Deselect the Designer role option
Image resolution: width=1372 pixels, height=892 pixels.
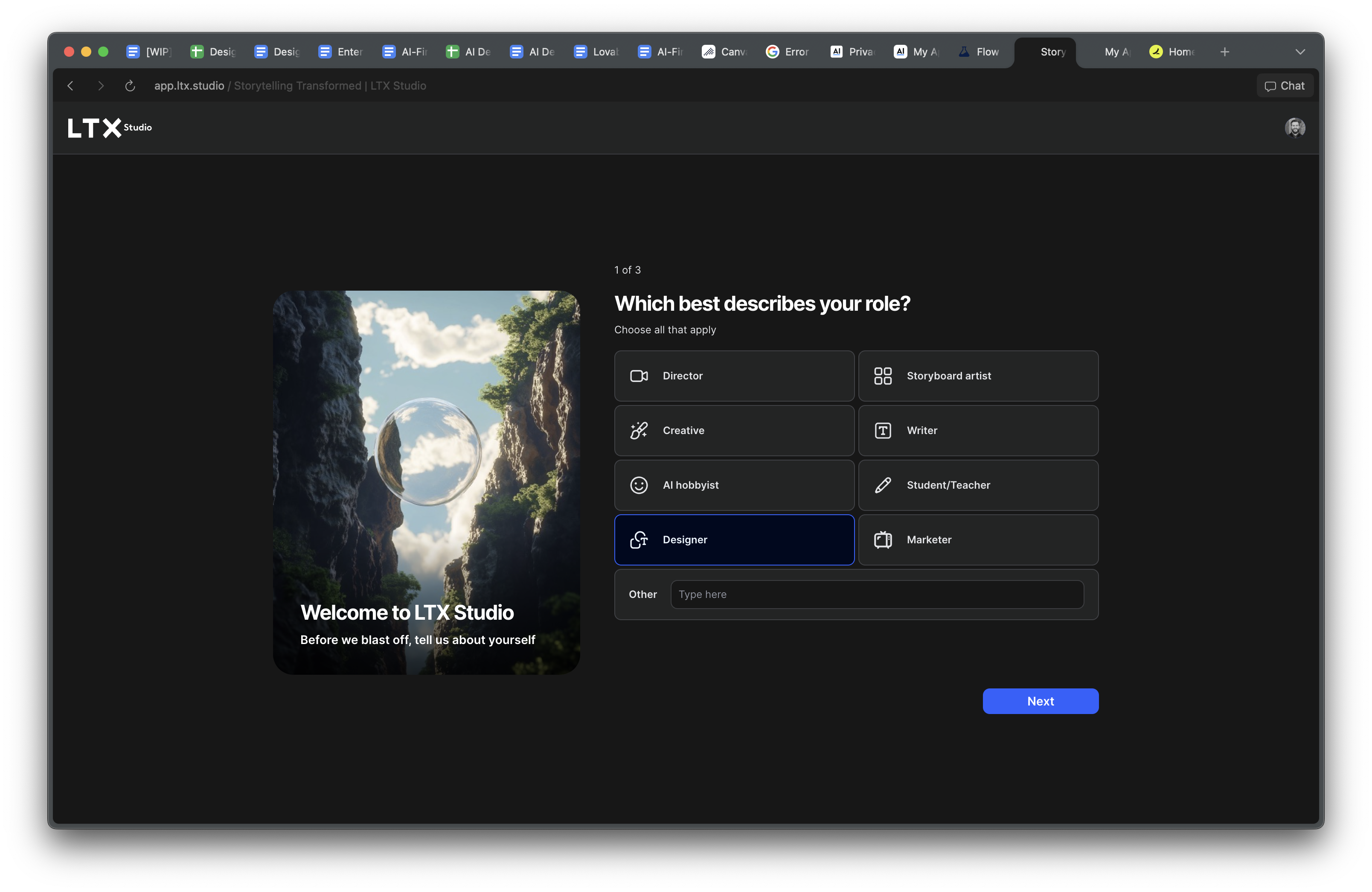[734, 540]
